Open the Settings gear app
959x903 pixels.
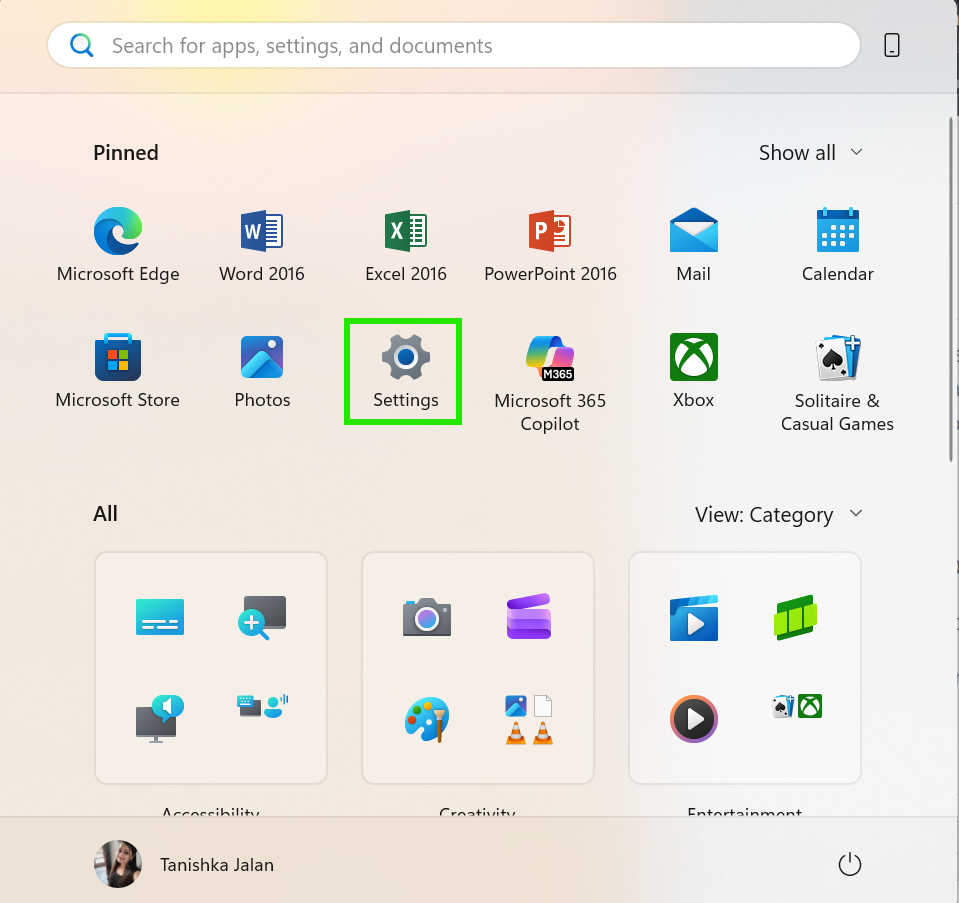(403, 371)
